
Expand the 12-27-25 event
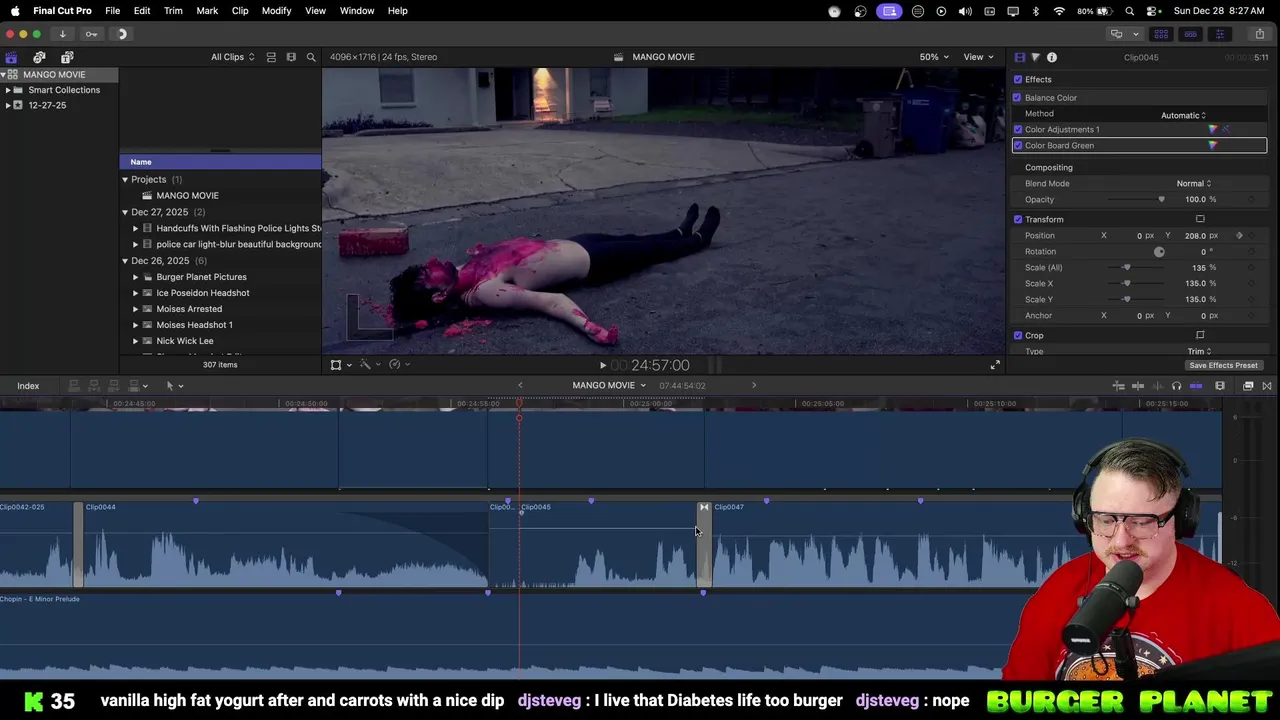point(8,105)
